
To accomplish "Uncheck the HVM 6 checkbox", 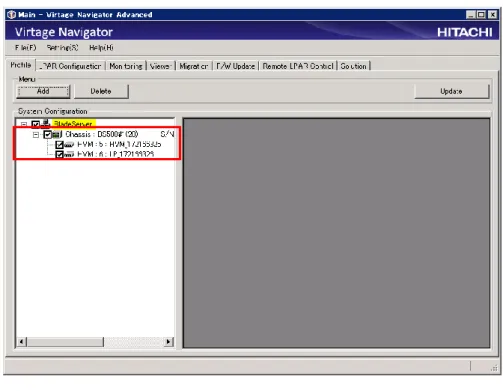I will click(59, 154).
